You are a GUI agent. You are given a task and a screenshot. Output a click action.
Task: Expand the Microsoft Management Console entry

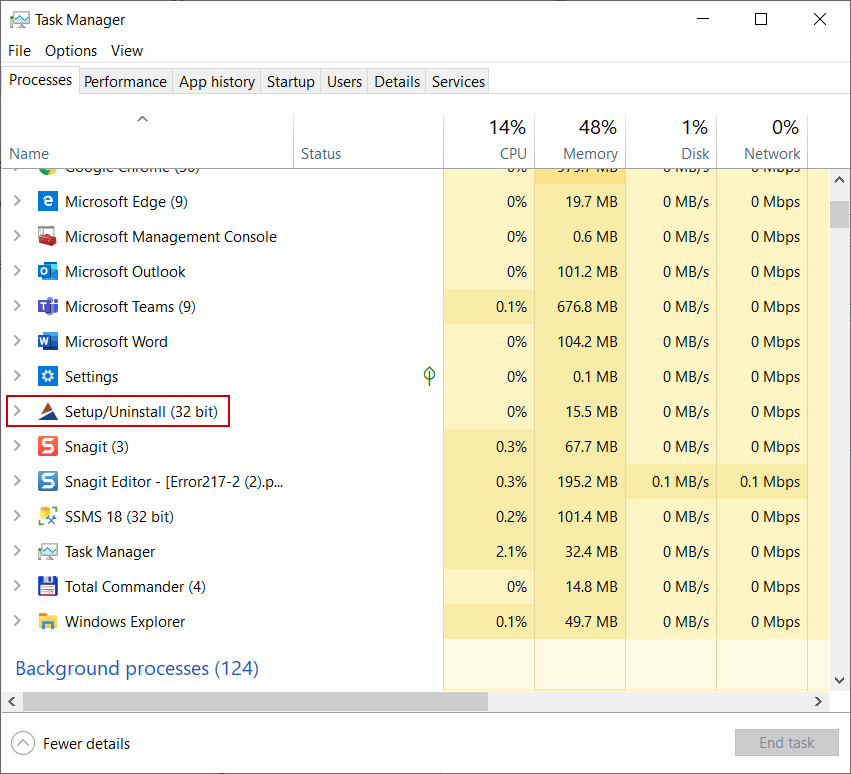click(x=17, y=236)
